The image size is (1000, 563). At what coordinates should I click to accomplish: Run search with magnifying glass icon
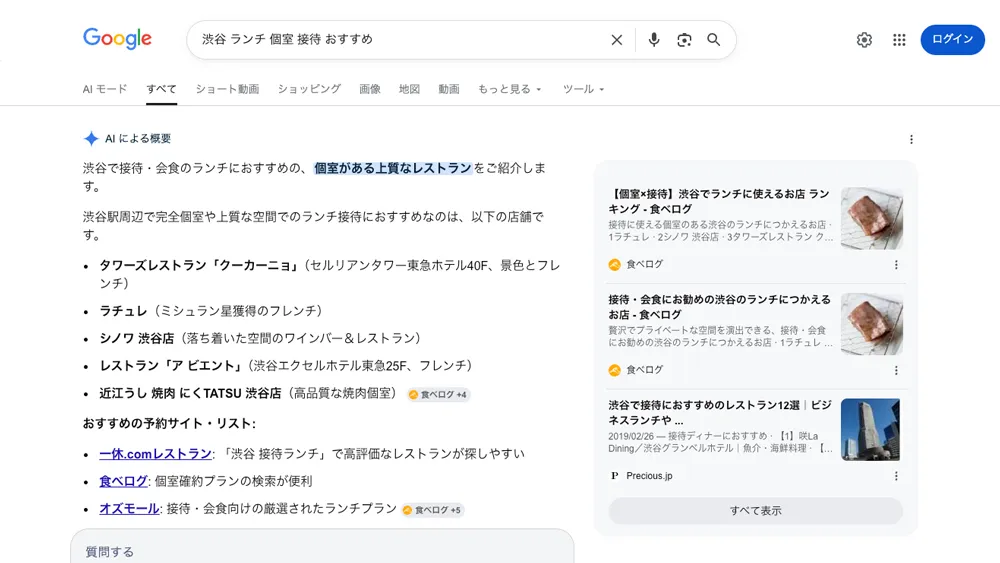[714, 40]
